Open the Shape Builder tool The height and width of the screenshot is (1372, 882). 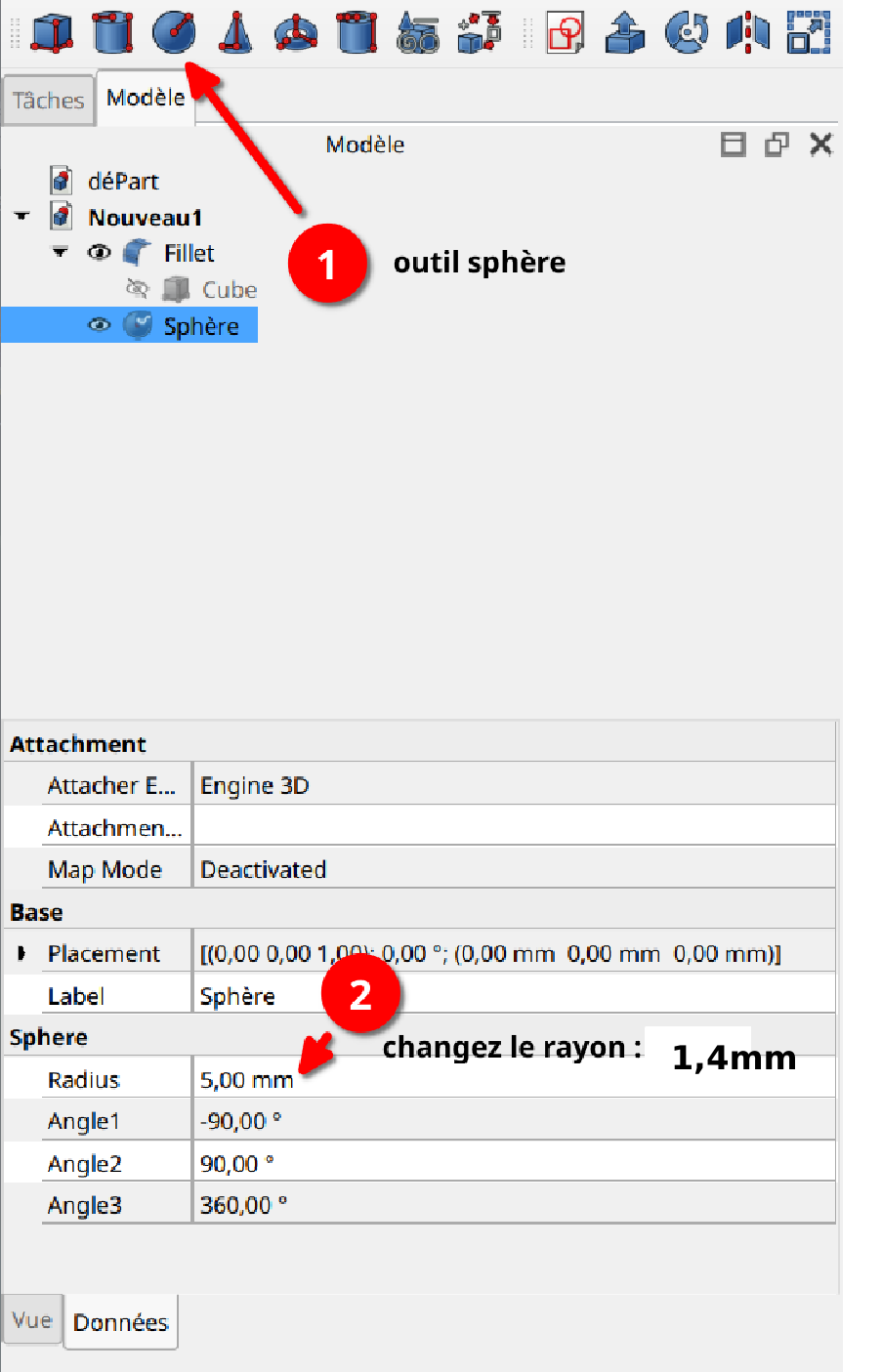pyautogui.click(x=479, y=31)
